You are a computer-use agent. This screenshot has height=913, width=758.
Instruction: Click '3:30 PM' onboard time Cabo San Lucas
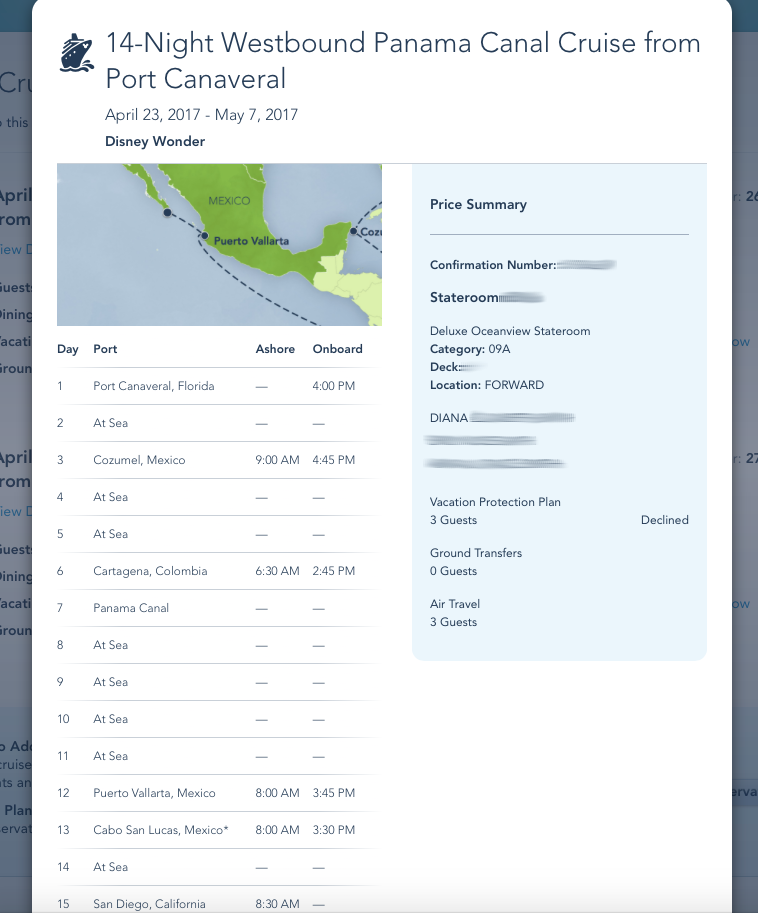(x=334, y=830)
